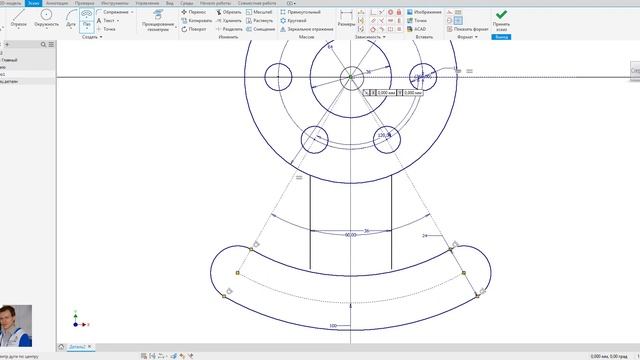Click the browser panel search icon
Image resolution: width=640 pixels, height=360 pixels.
pos(43,44)
